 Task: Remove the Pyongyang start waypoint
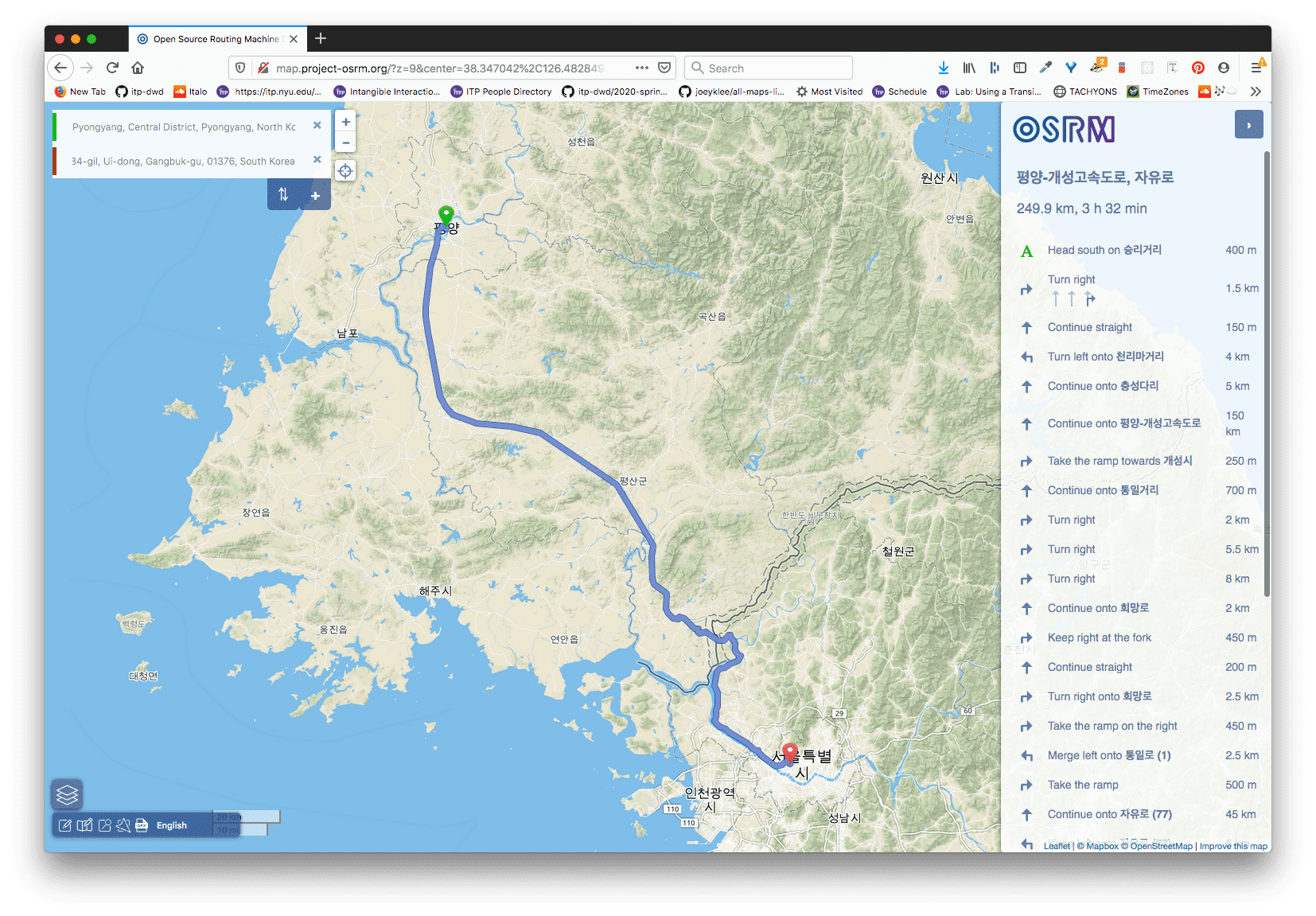[x=317, y=126]
